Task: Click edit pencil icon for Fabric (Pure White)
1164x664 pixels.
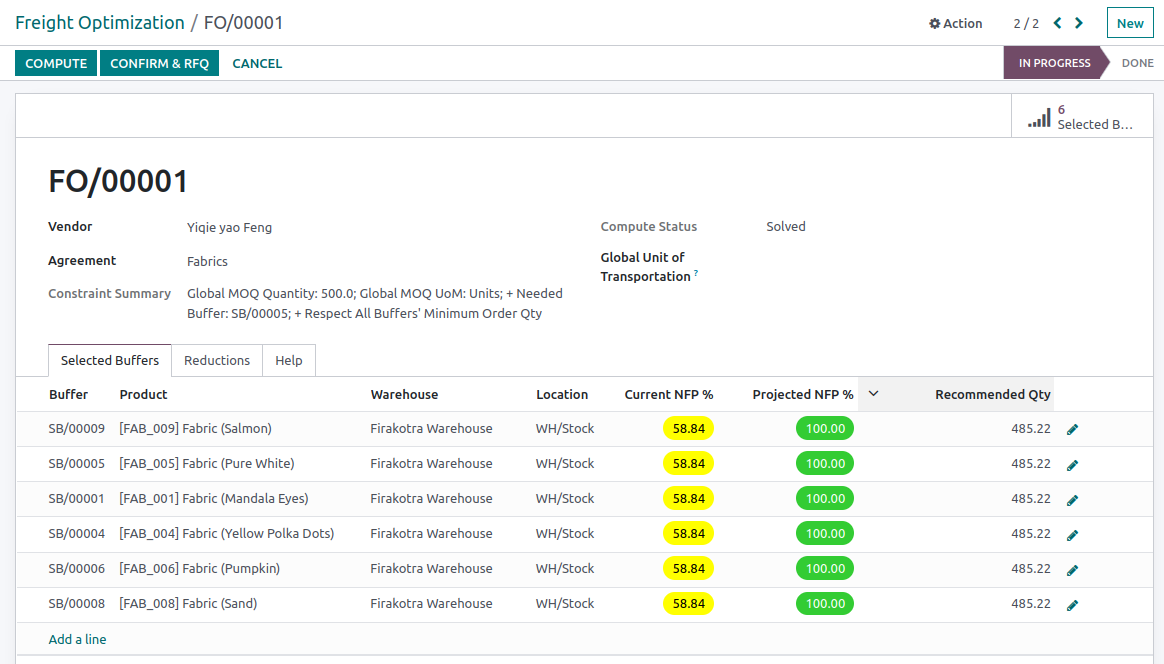Action: coord(1072,464)
